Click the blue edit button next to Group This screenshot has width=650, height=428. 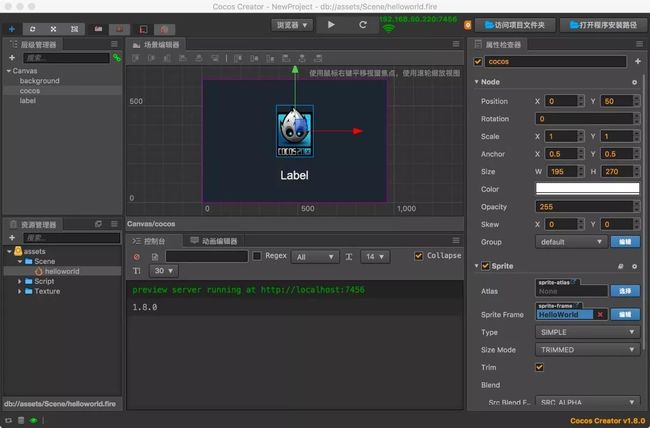(625, 242)
